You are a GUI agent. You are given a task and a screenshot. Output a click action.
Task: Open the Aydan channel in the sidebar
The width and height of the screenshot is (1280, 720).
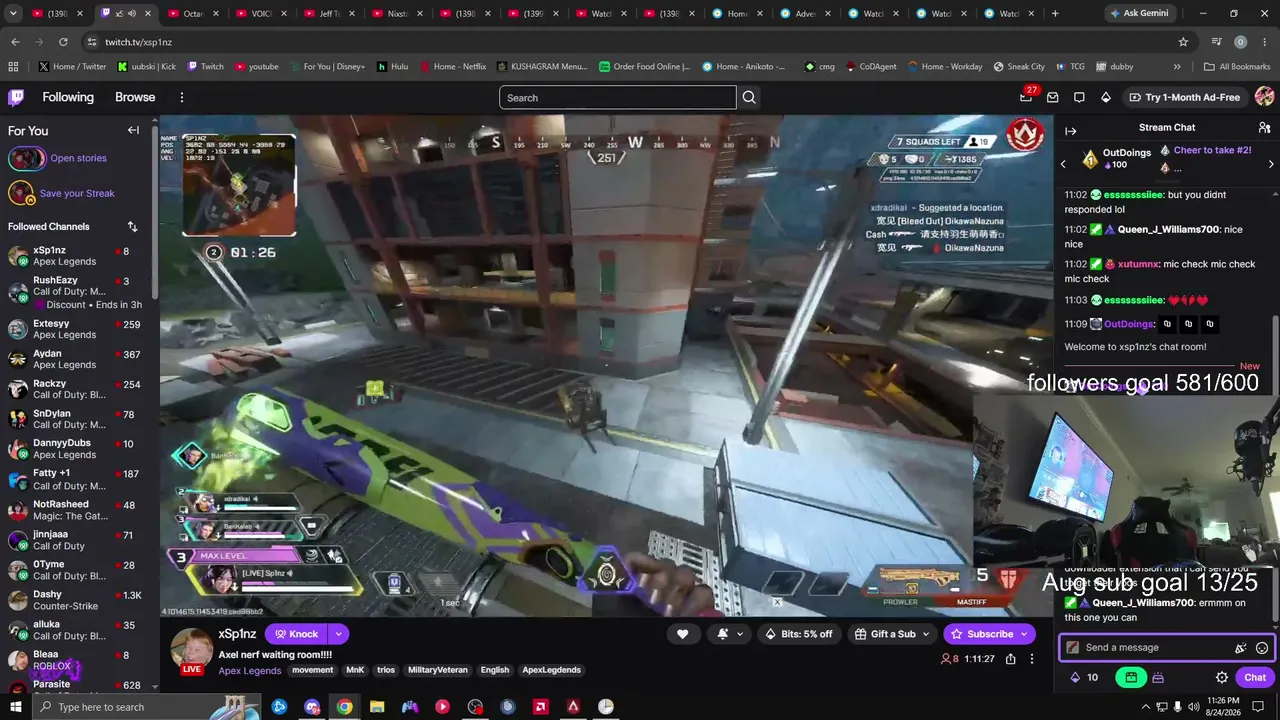(x=78, y=359)
